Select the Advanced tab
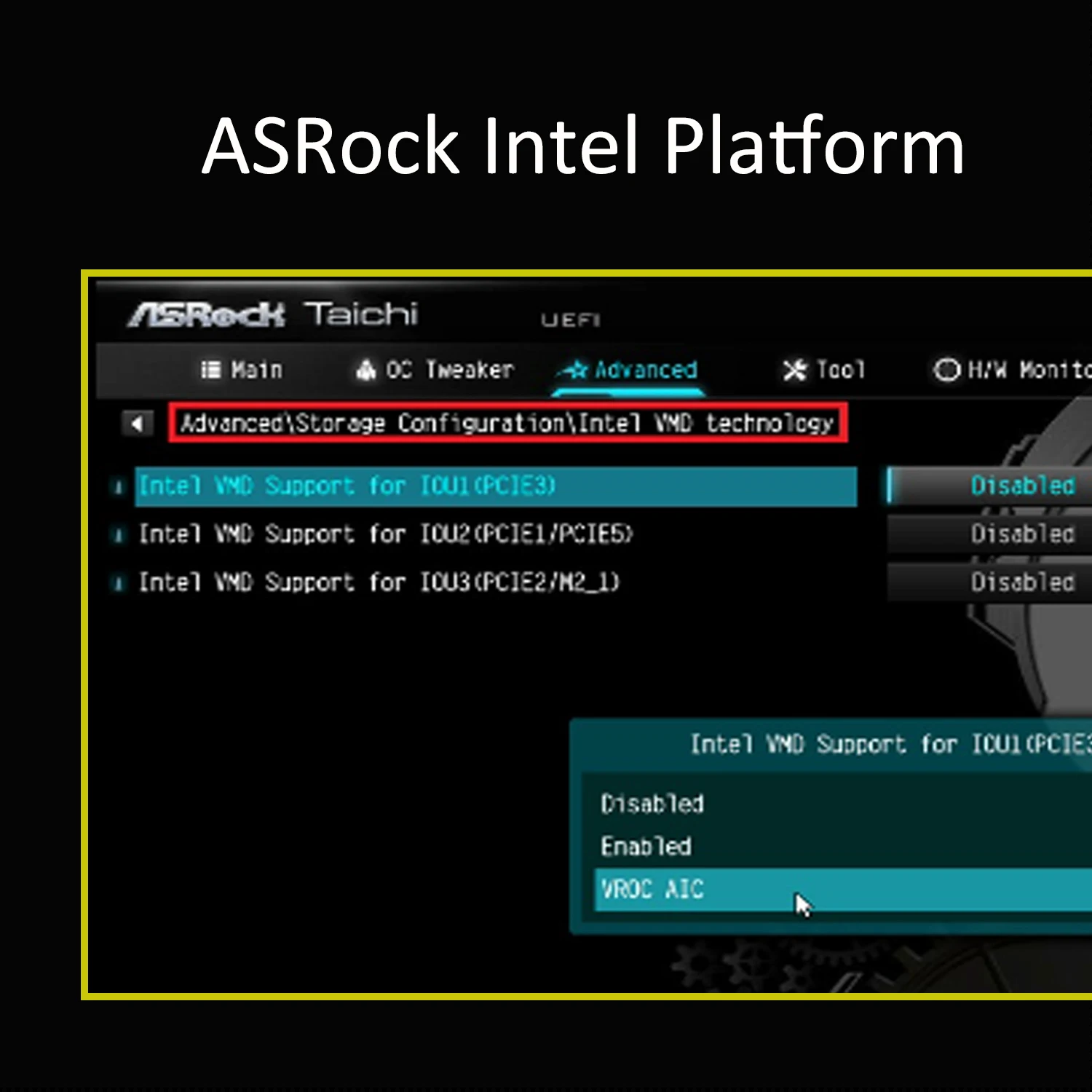Viewport: 1092px width, 1092px height. point(629,370)
